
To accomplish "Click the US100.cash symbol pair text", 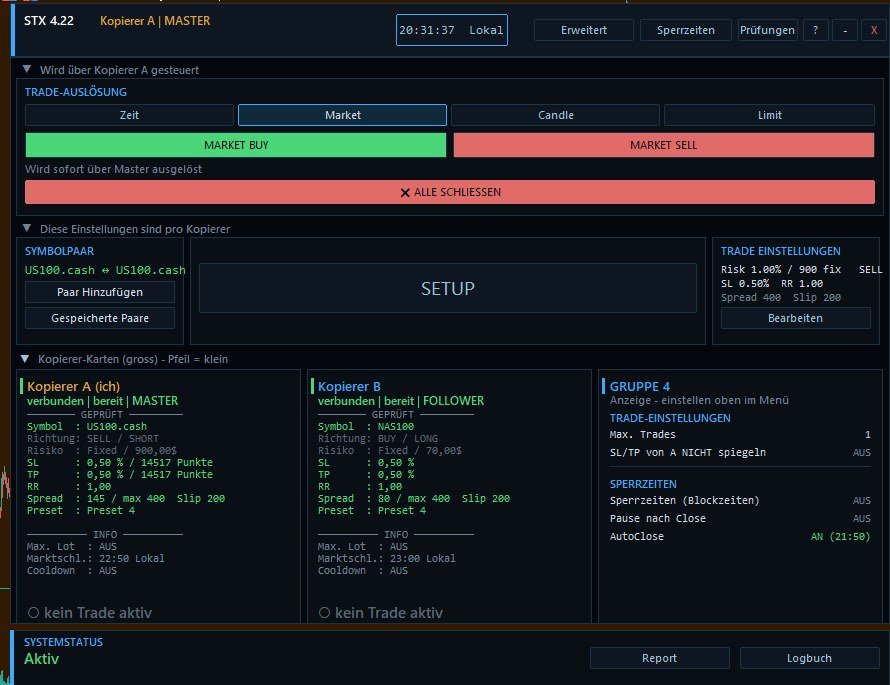I will pos(105,270).
